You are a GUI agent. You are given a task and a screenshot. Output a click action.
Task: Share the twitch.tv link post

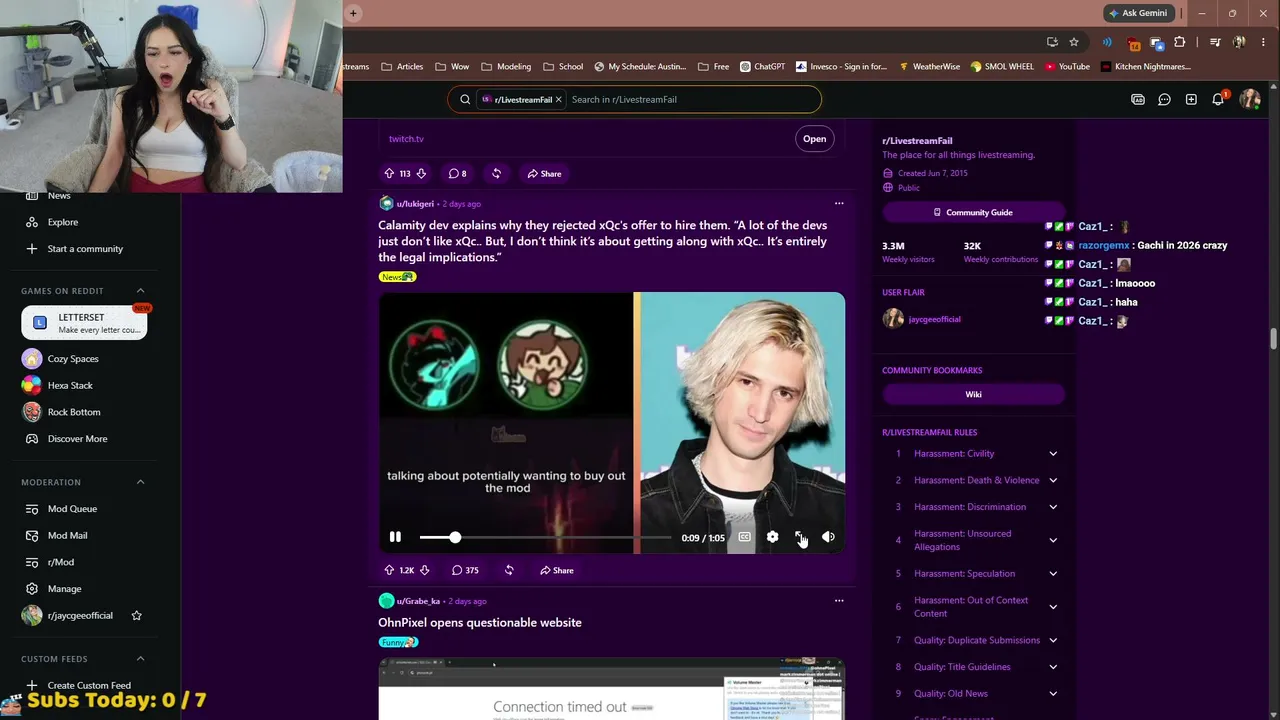pos(545,173)
